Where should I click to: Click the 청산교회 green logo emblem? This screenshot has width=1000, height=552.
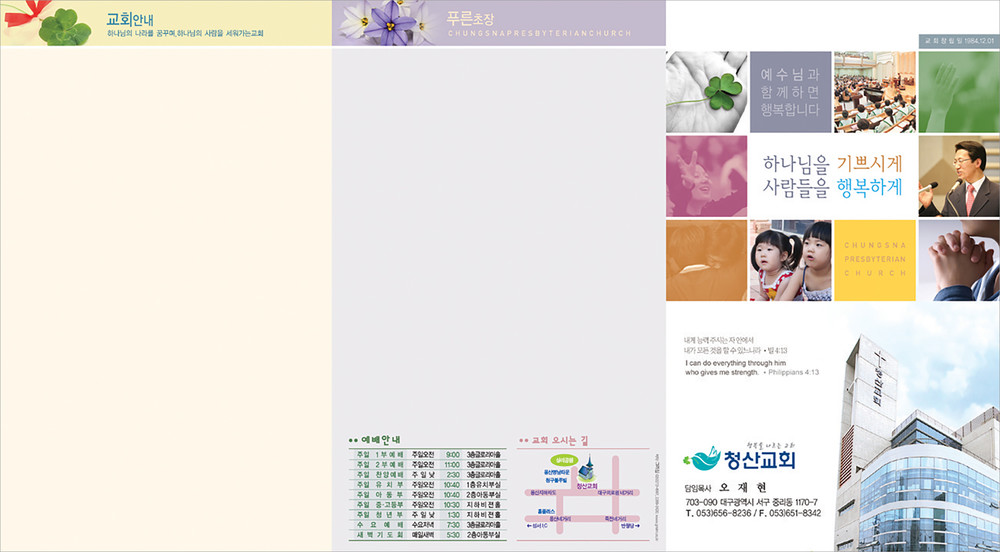point(702,459)
